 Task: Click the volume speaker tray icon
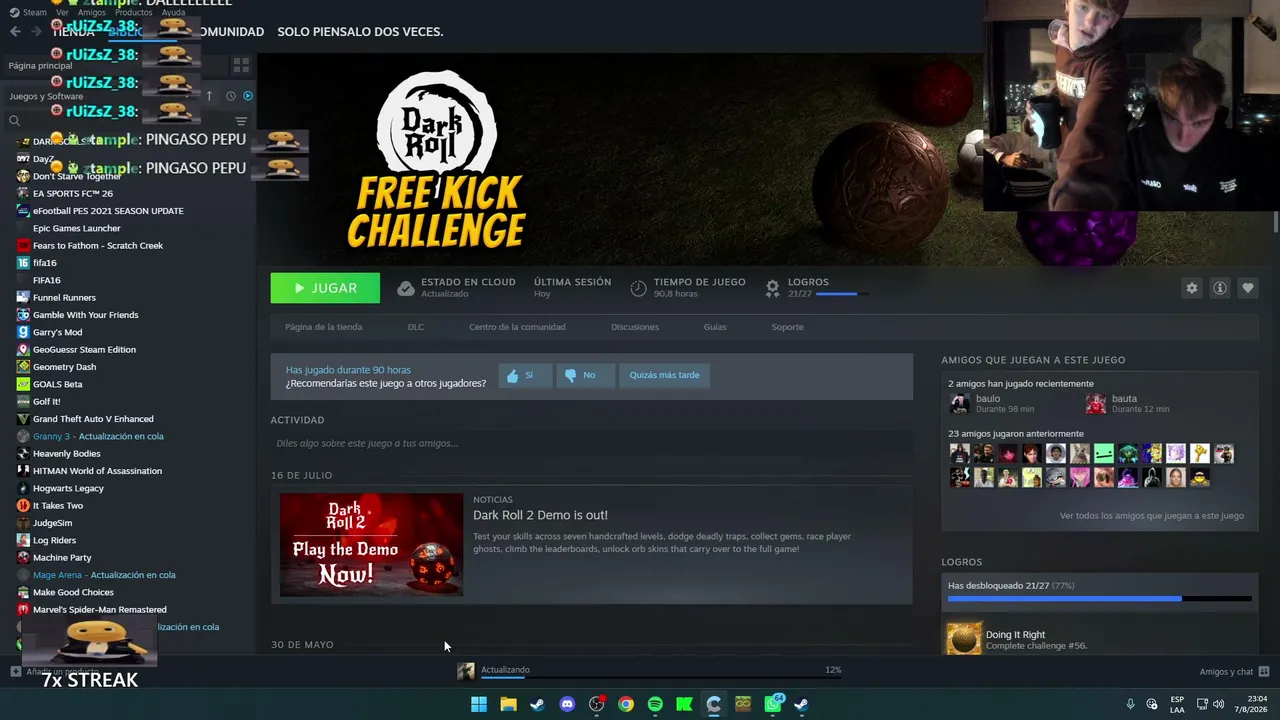(1218, 704)
